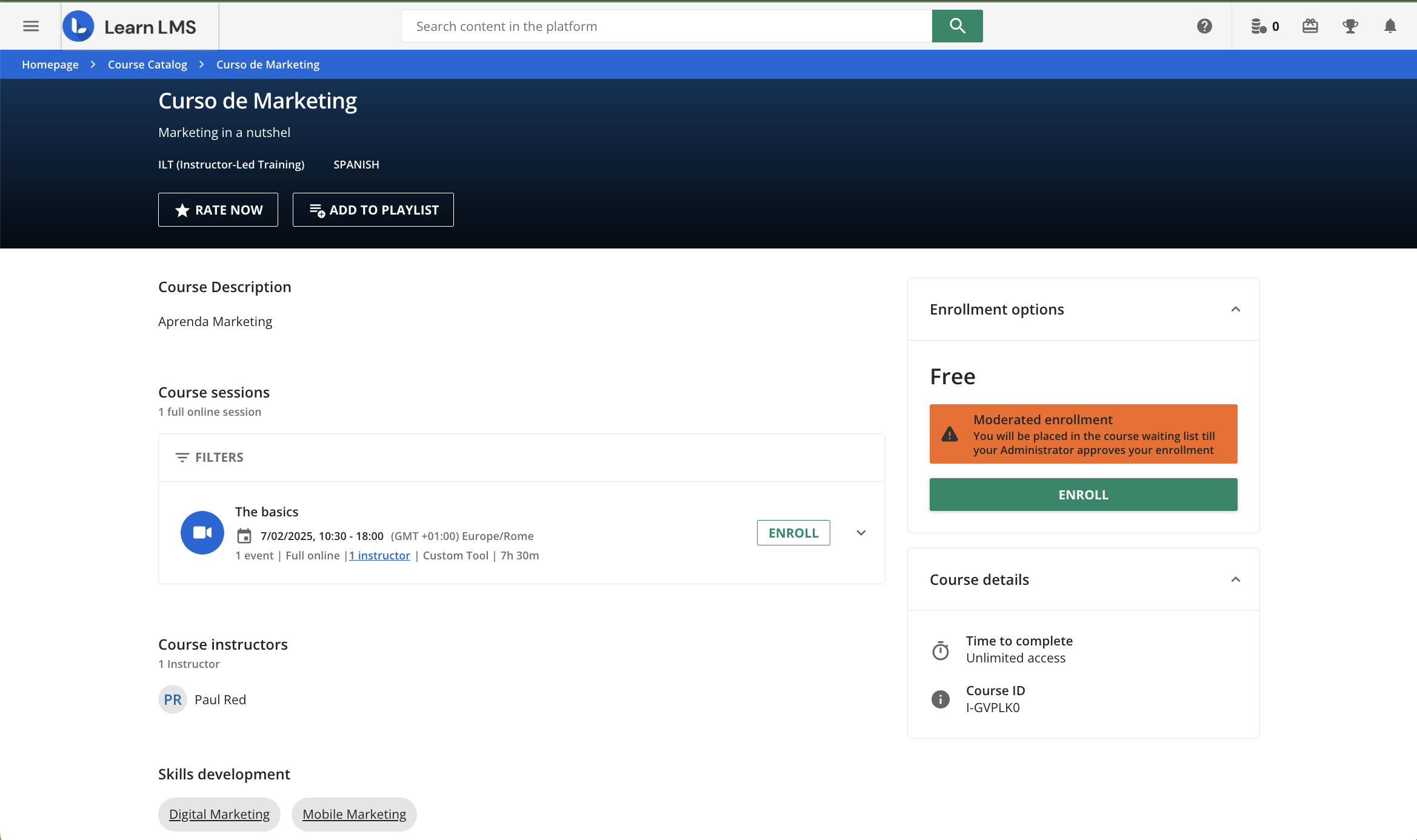The width and height of the screenshot is (1417, 840).
Task: Click Add to Playlist button
Action: pyautogui.click(x=373, y=210)
